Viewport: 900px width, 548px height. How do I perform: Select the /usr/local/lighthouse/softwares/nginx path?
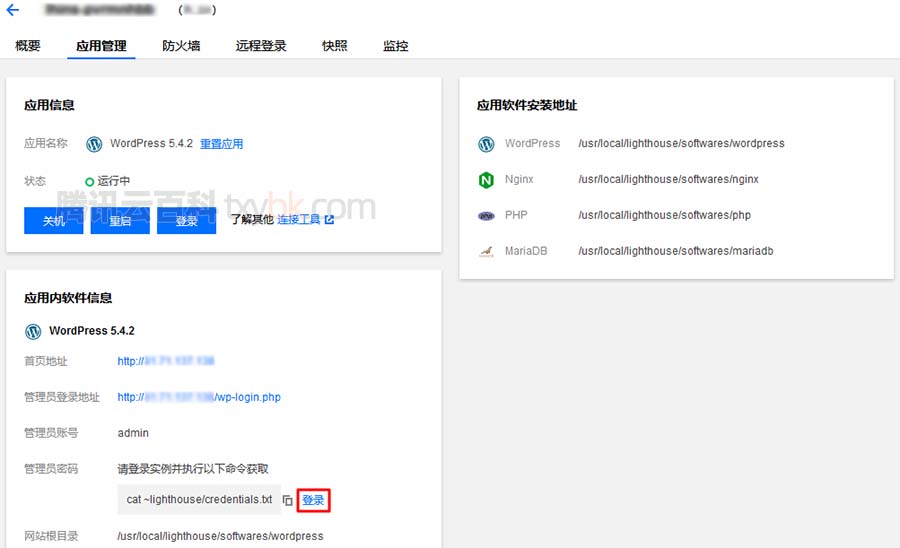tap(668, 180)
